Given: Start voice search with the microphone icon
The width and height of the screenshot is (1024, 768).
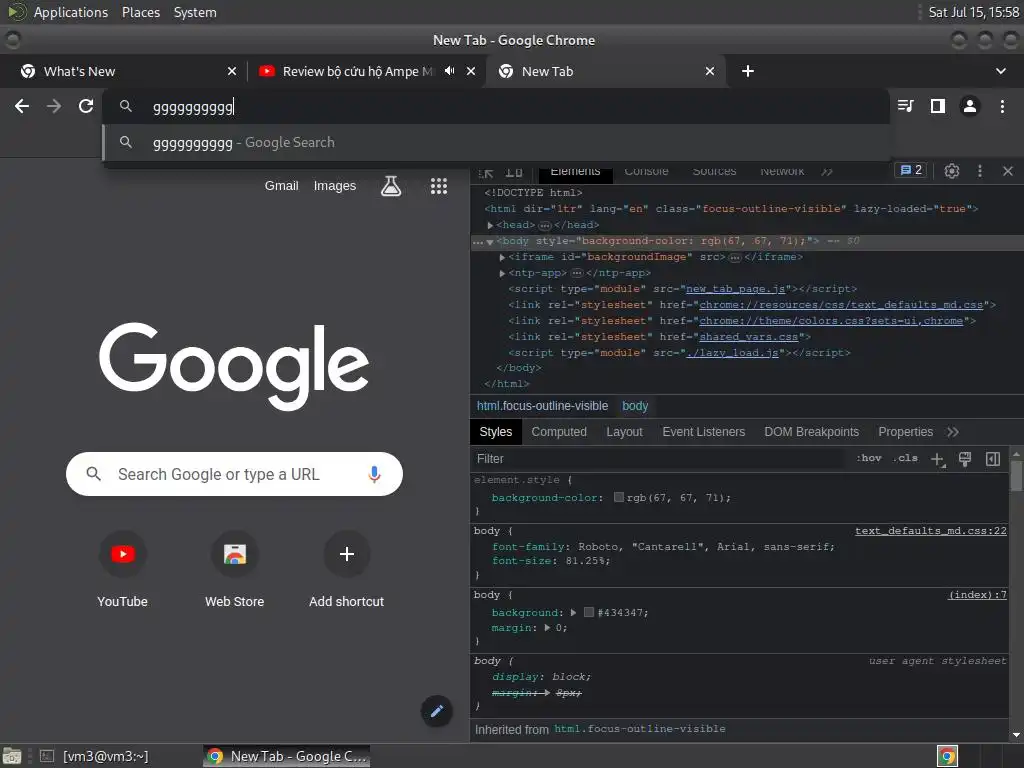Looking at the screenshot, I should pyautogui.click(x=374, y=474).
